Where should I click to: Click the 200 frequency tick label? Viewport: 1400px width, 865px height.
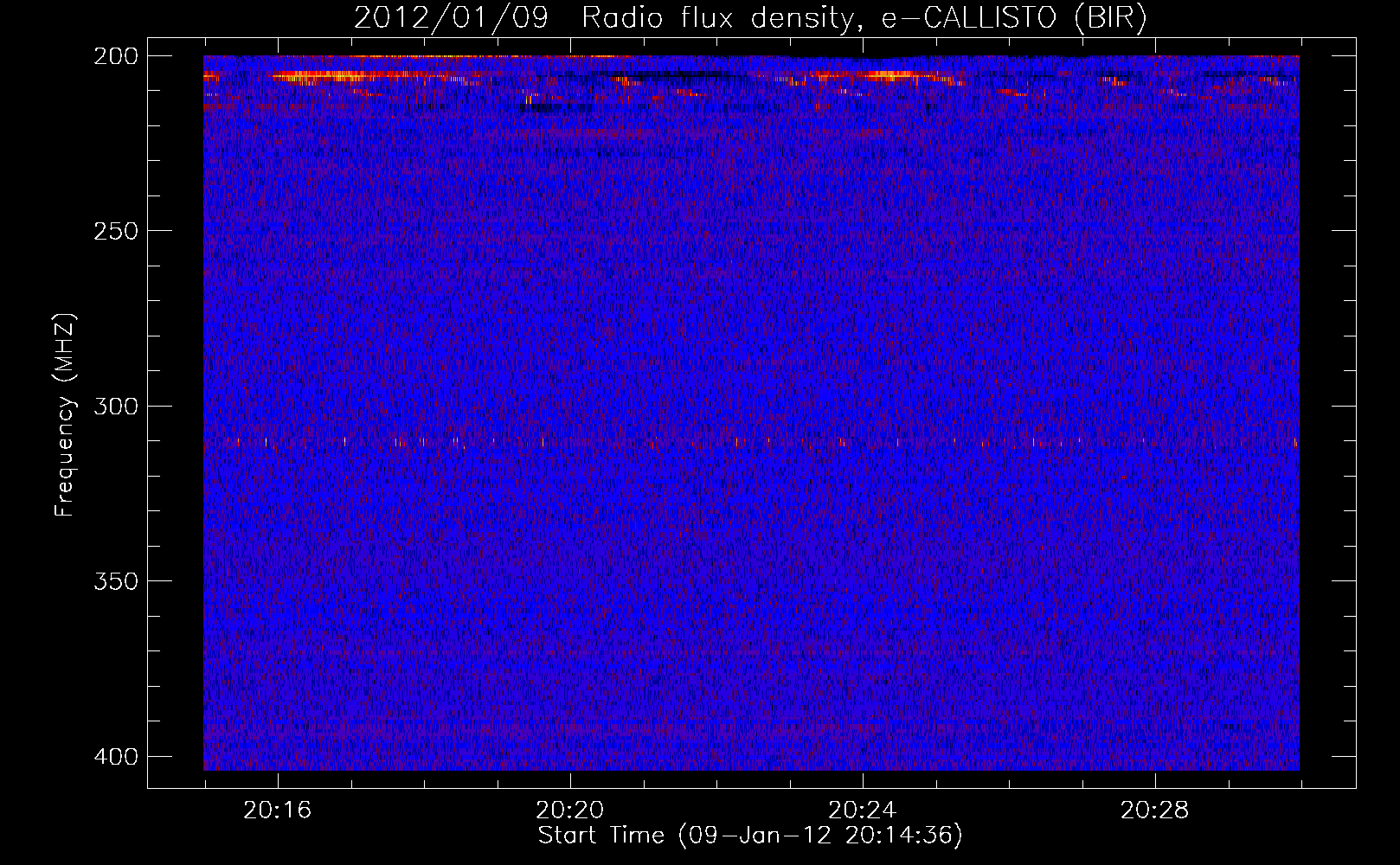tap(115, 55)
